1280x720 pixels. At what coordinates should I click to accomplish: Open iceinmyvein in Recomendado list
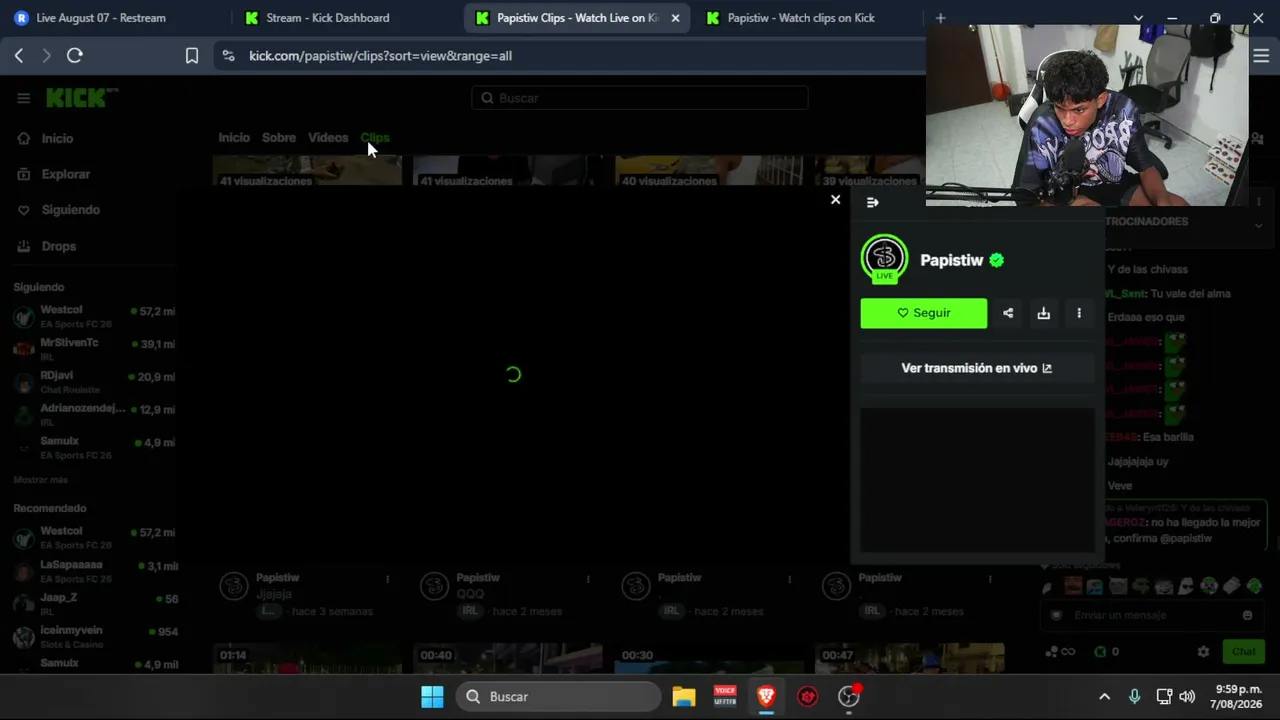pyautogui.click(x=95, y=637)
